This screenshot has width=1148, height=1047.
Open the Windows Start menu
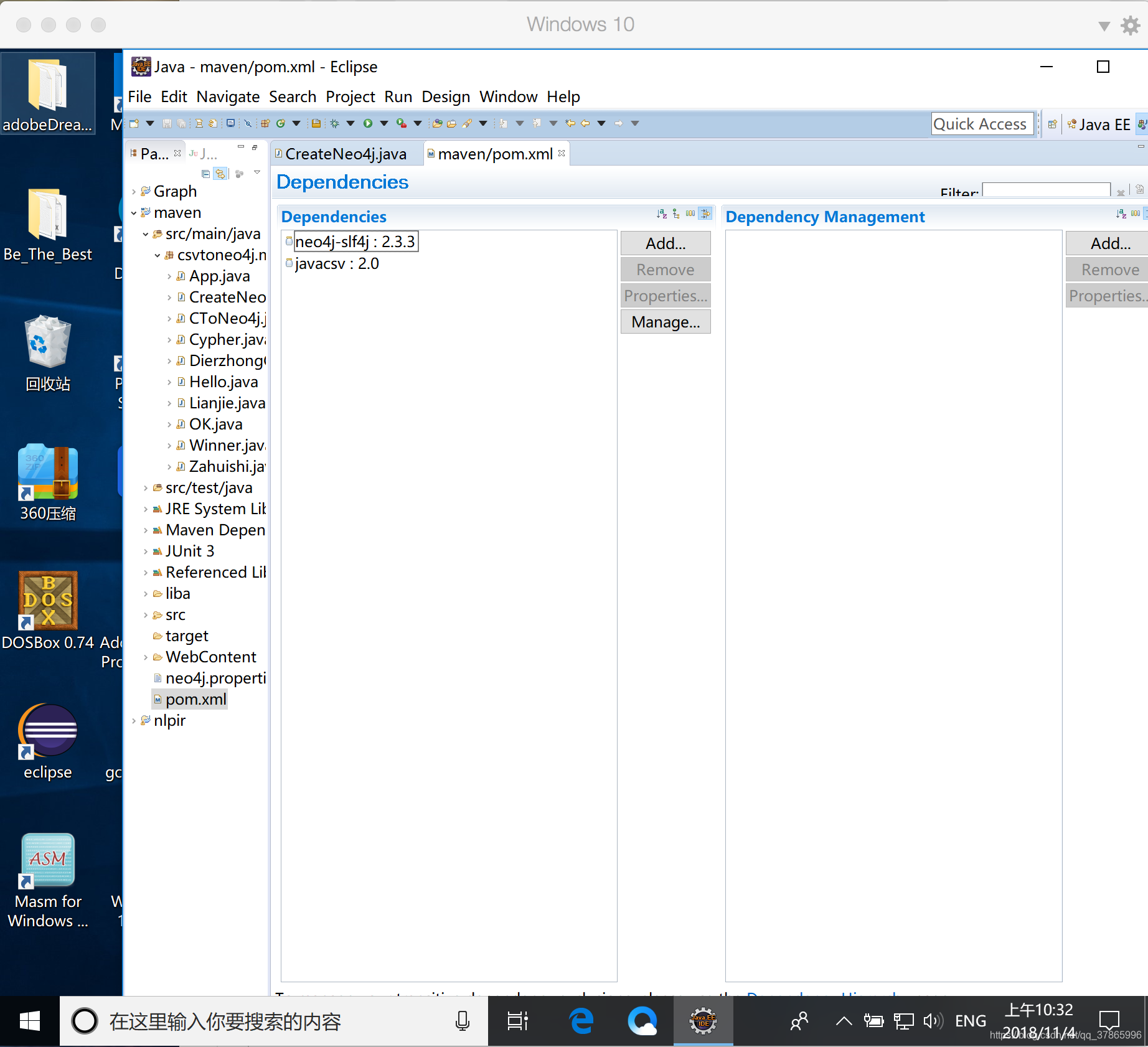pyautogui.click(x=29, y=1021)
